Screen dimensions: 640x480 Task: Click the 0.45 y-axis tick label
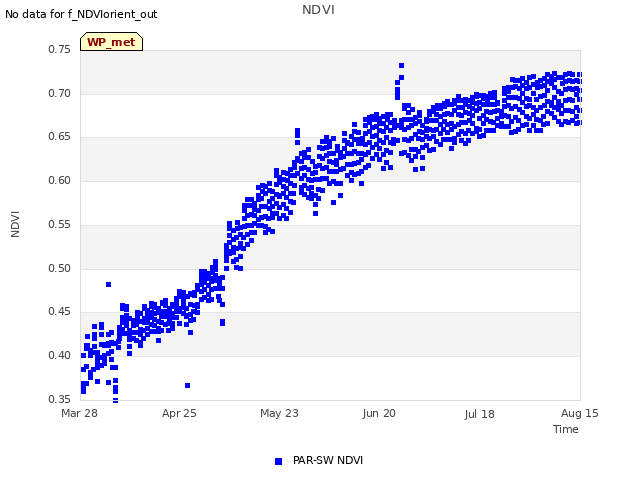pyautogui.click(x=60, y=312)
